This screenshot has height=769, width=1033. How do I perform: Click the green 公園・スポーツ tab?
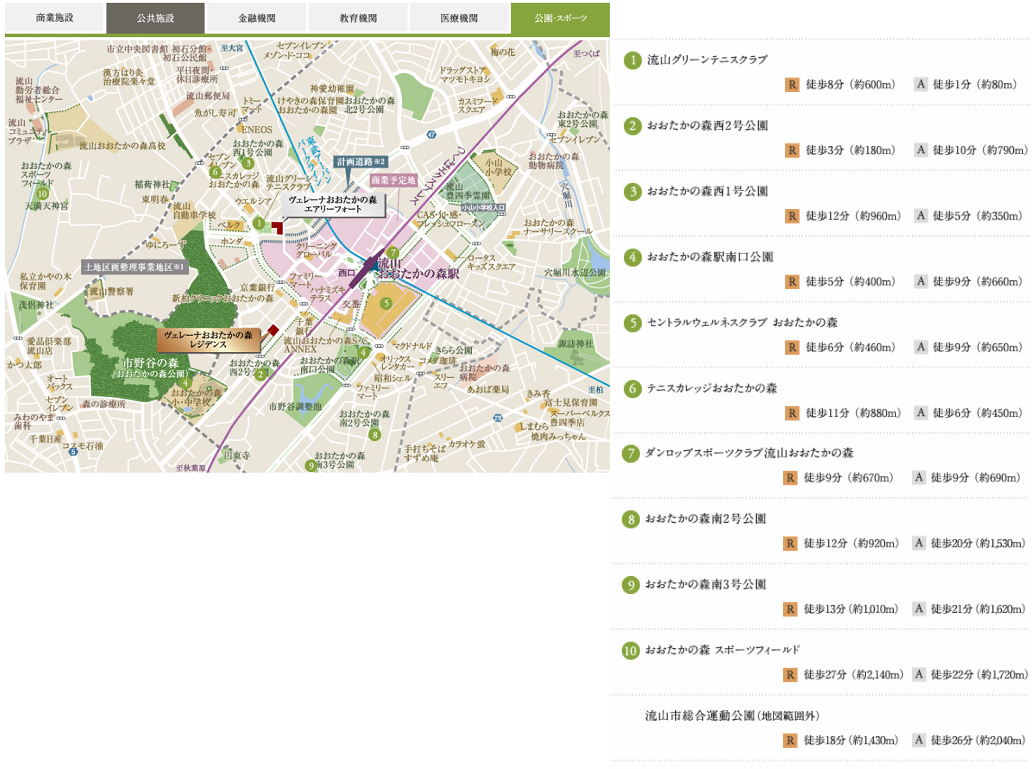click(560, 18)
